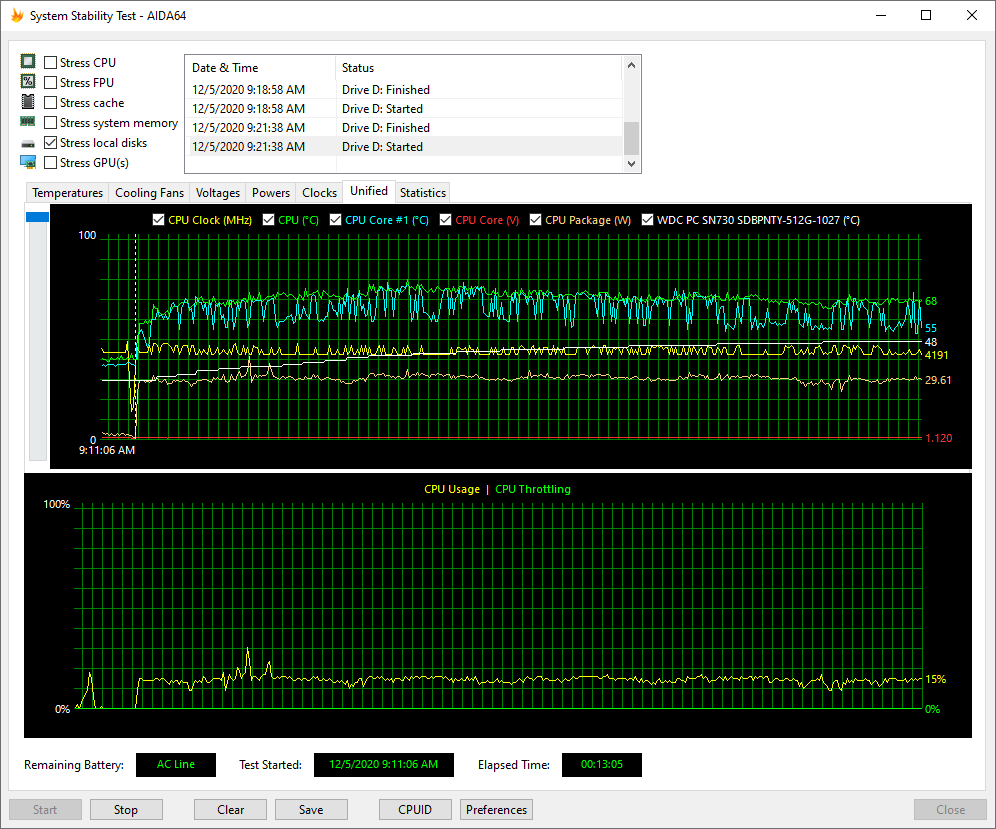Screen dimensions: 996x829
Task: Click the FPU percent icon beside Stress FPU
Action: point(28,82)
